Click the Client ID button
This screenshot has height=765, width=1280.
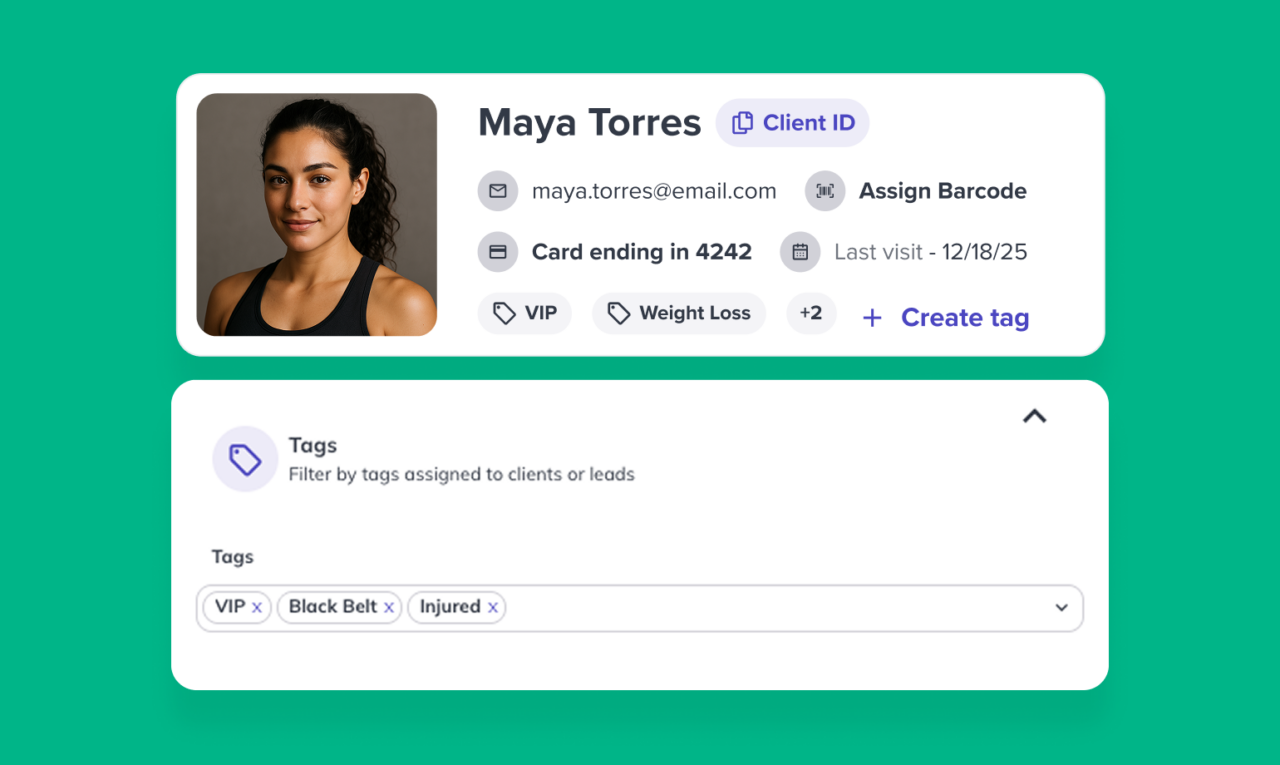tap(792, 123)
